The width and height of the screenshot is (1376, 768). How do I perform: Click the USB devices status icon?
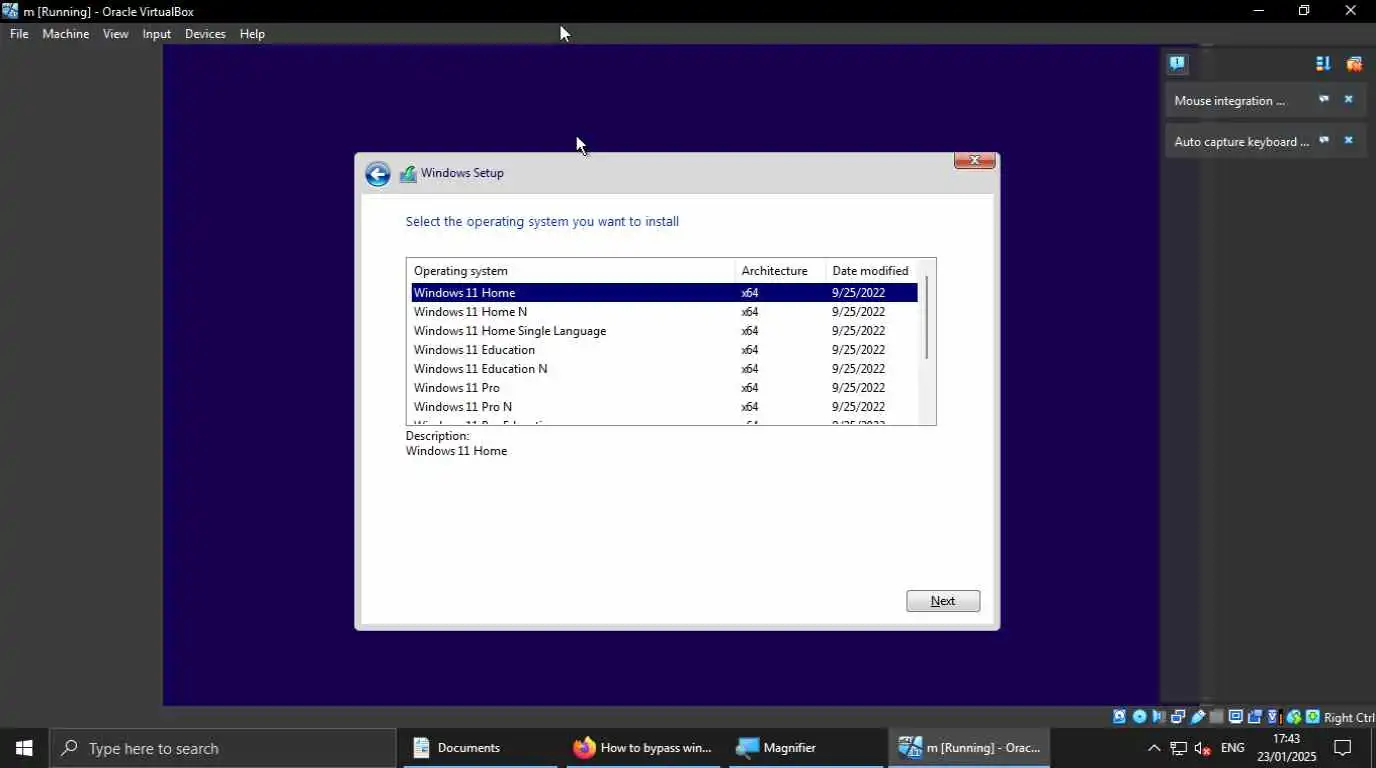coord(1198,716)
